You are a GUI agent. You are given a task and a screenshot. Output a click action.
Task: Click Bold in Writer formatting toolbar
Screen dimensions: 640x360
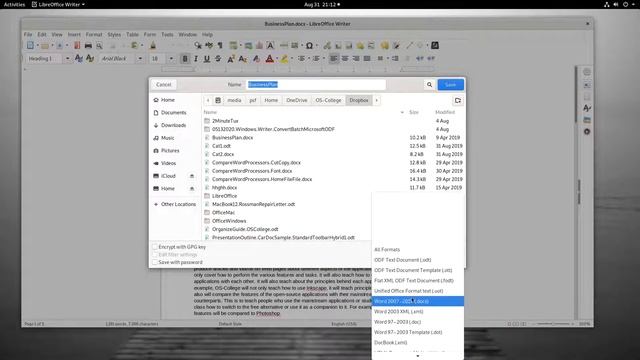[x=185, y=59]
